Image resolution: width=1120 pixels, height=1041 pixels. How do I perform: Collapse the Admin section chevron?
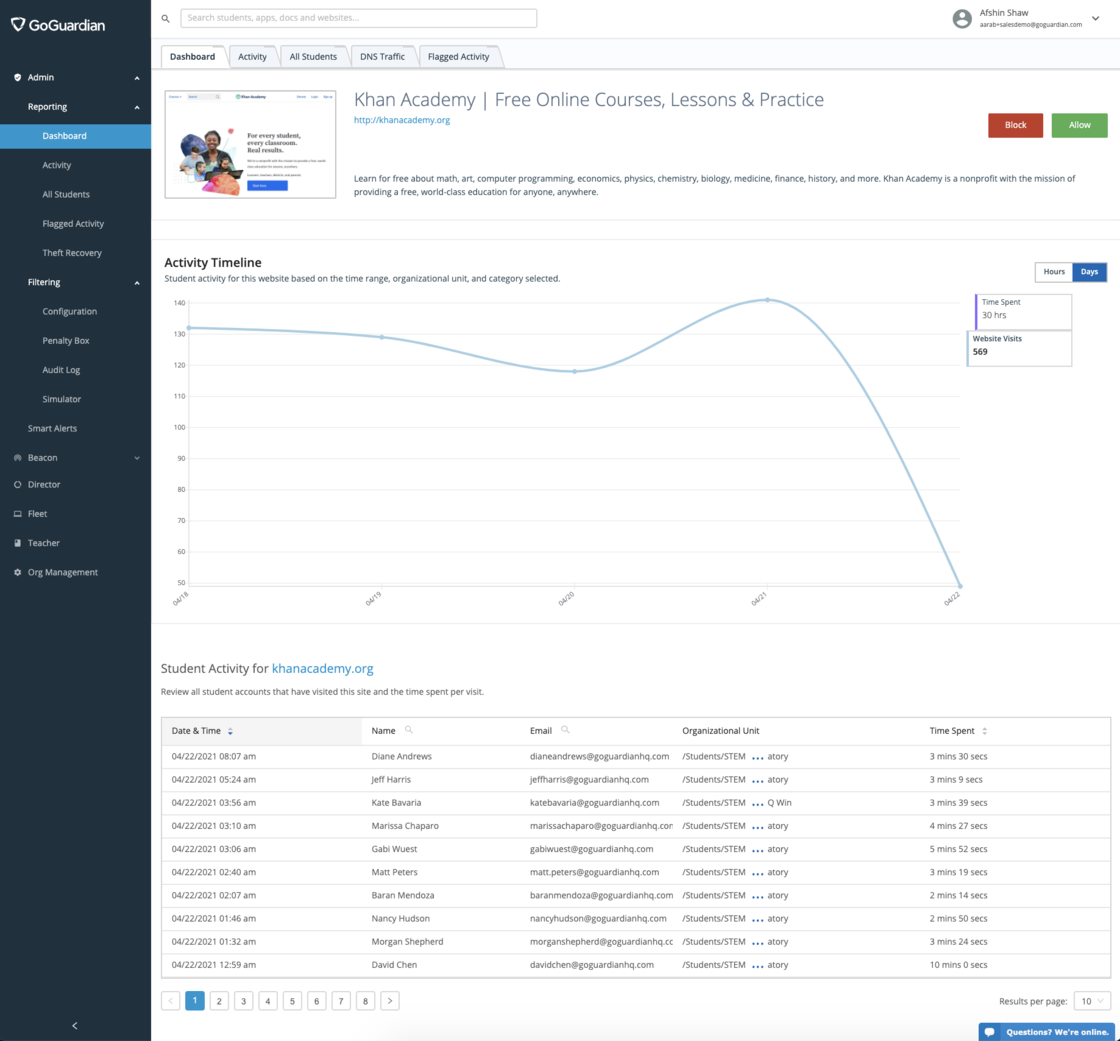coord(137,78)
